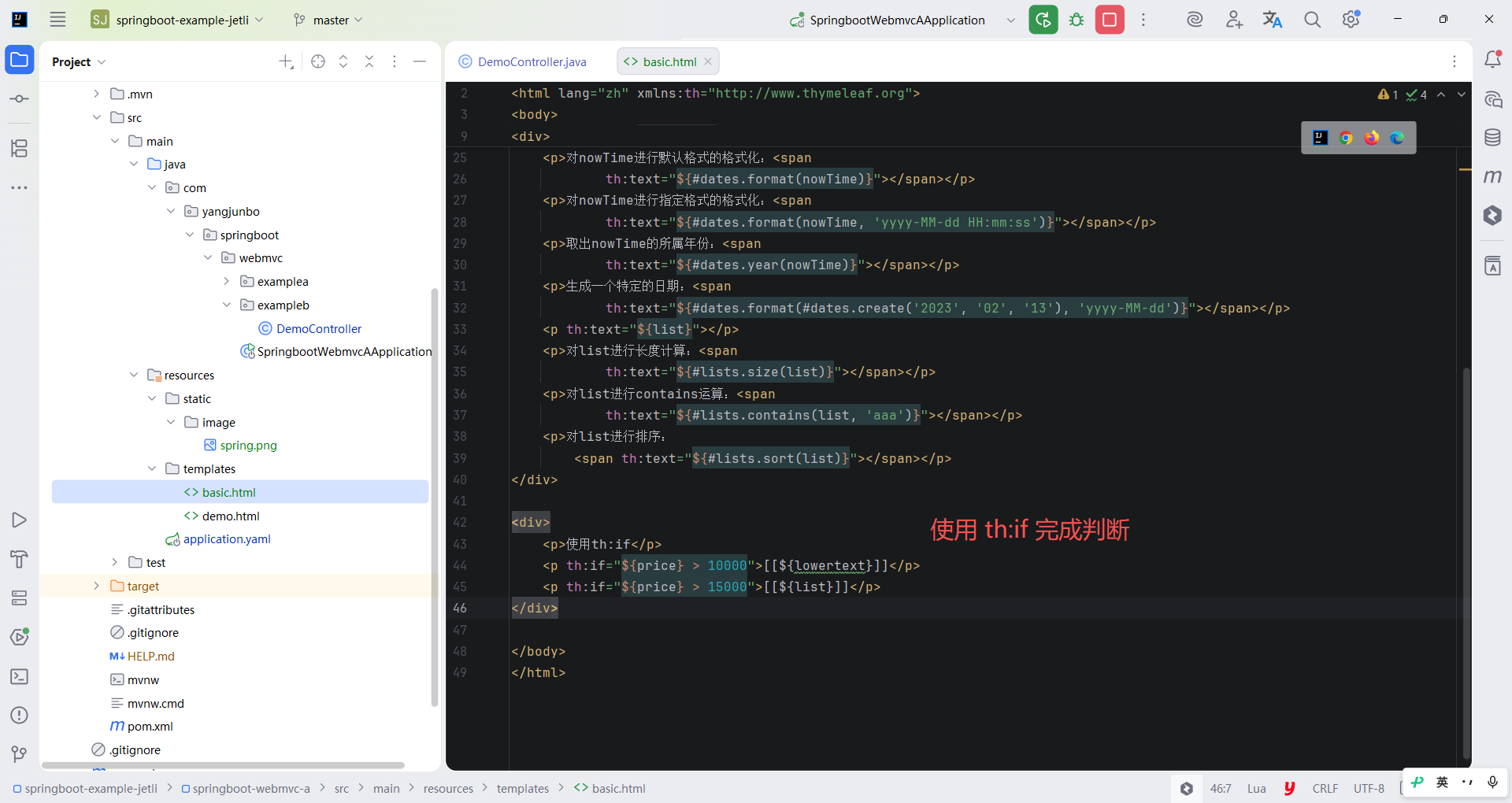Image resolution: width=1512 pixels, height=803 pixels.
Task: Click CRLF line separator widget
Action: [1325, 788]
